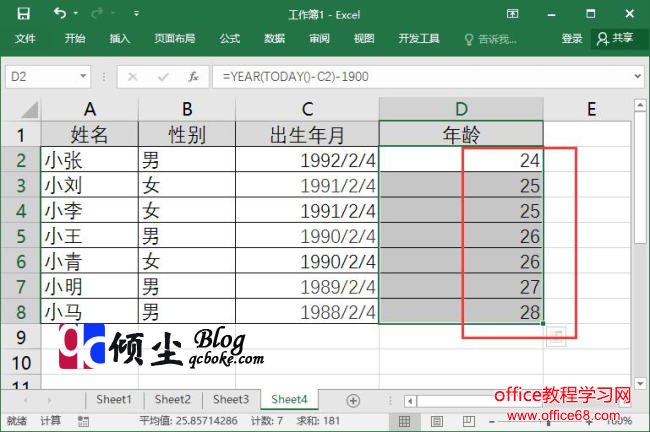Click the Undo arrow icon
Image resolution: width=650 pixels, height=432 pixels.
[60, 14]
